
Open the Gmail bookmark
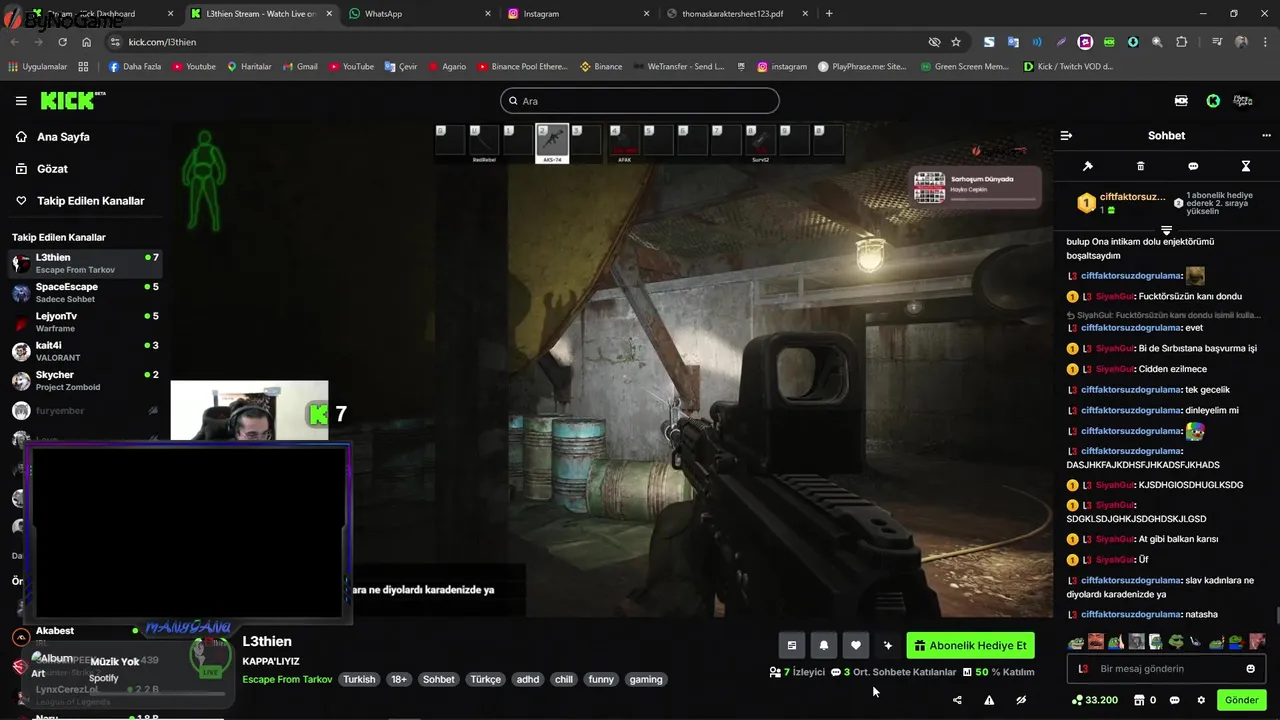pyautogui.click(x=300, y=67)
